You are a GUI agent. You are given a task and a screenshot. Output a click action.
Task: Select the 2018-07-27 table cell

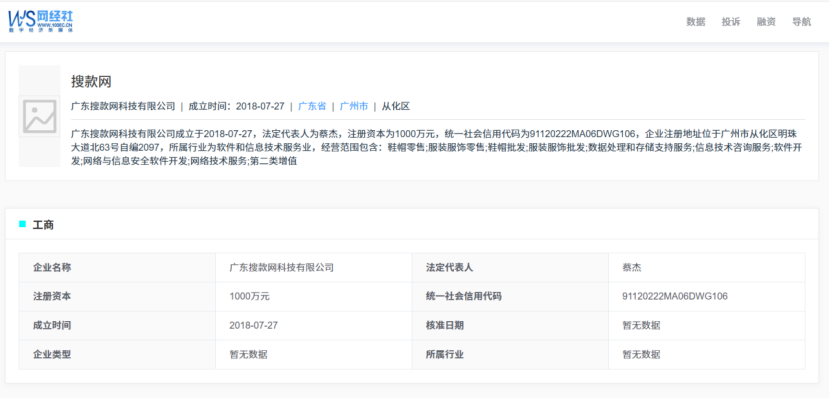pyautogui.click(x=254, y=325)
